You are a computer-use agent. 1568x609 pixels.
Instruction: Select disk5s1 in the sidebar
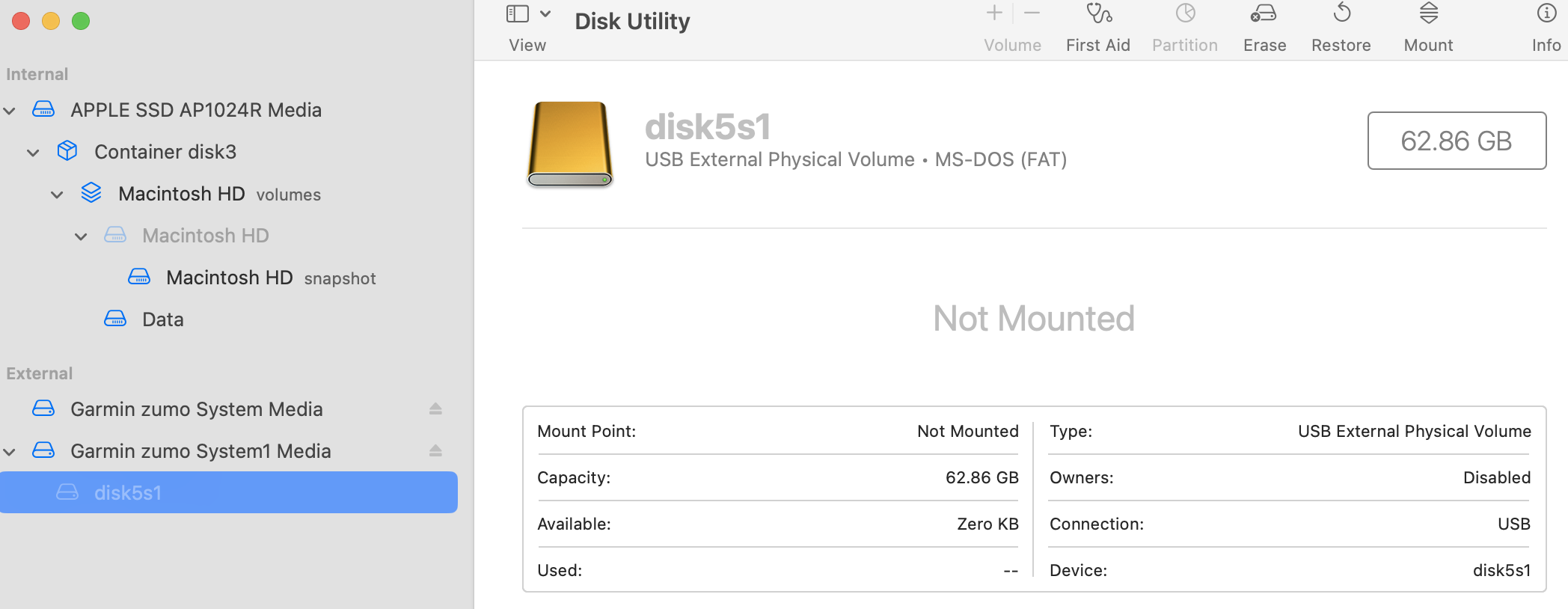128,493
